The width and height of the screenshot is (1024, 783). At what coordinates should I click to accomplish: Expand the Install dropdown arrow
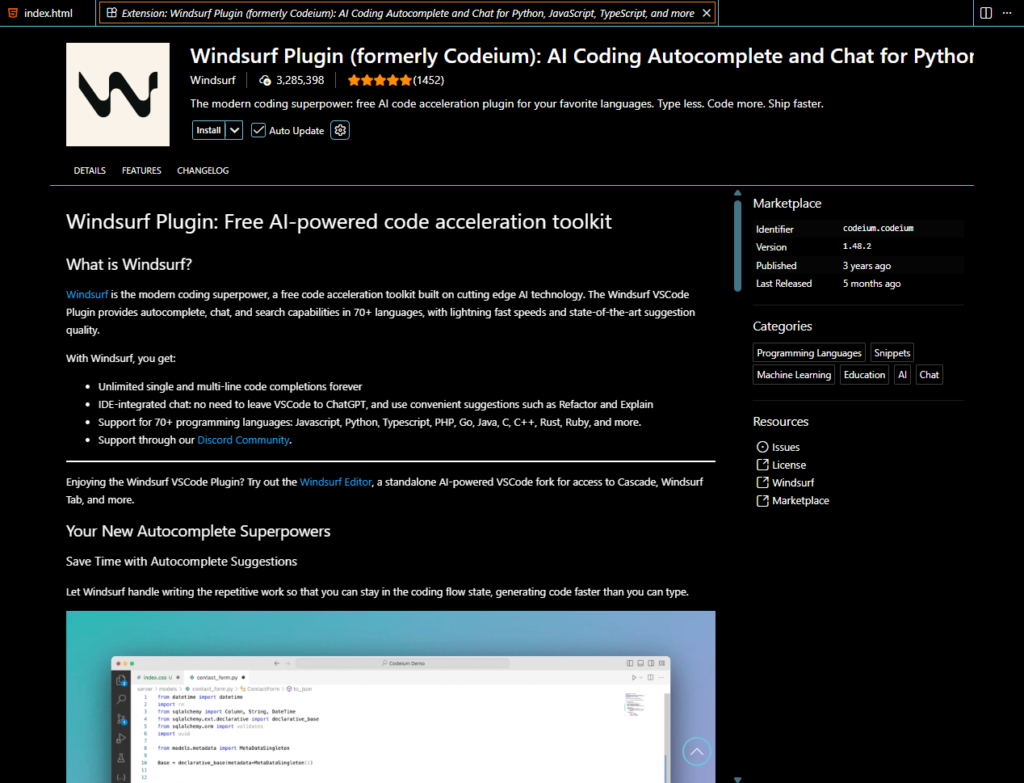click(234, 130)
